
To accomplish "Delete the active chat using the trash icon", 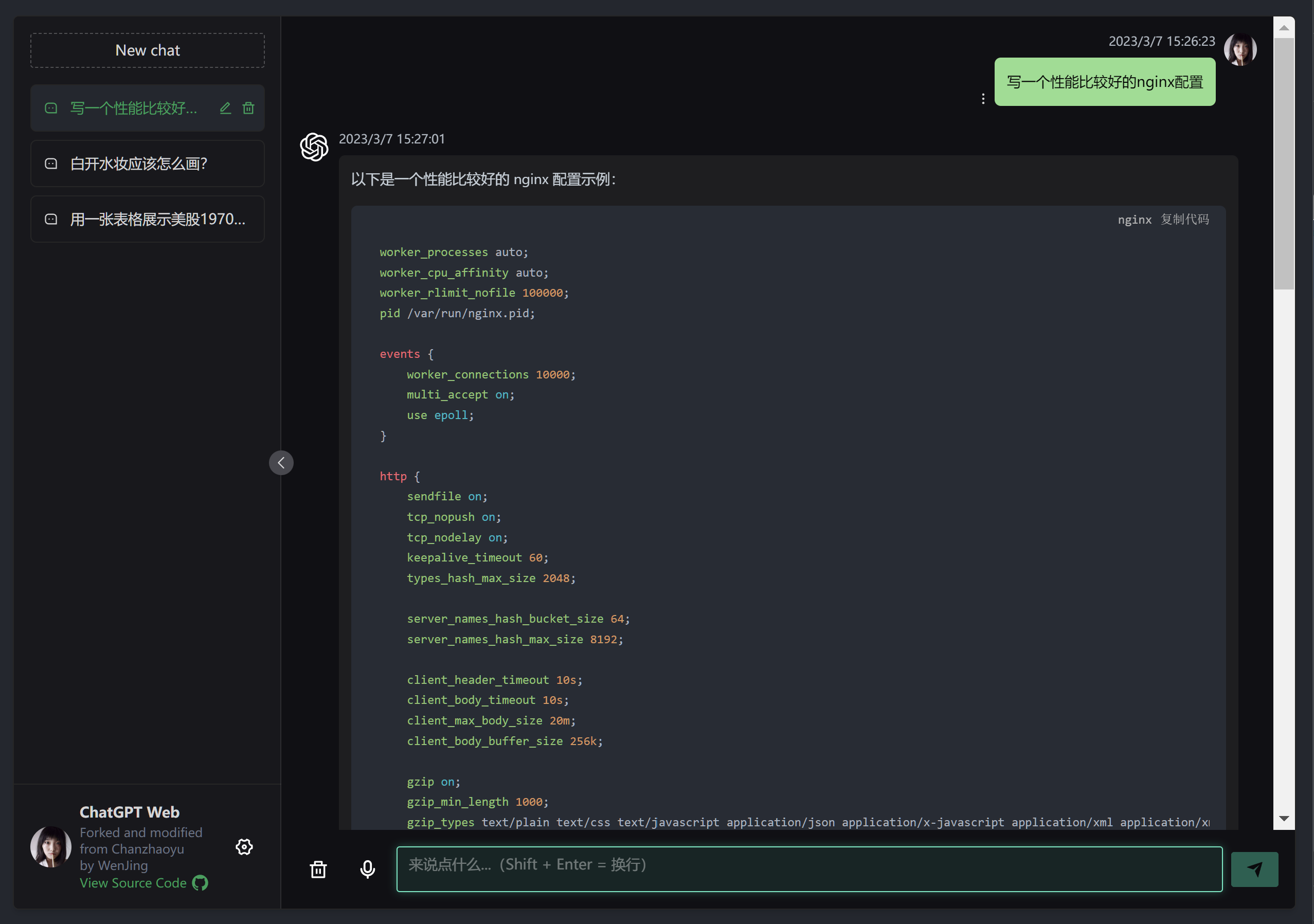I will tap(248, 107).
